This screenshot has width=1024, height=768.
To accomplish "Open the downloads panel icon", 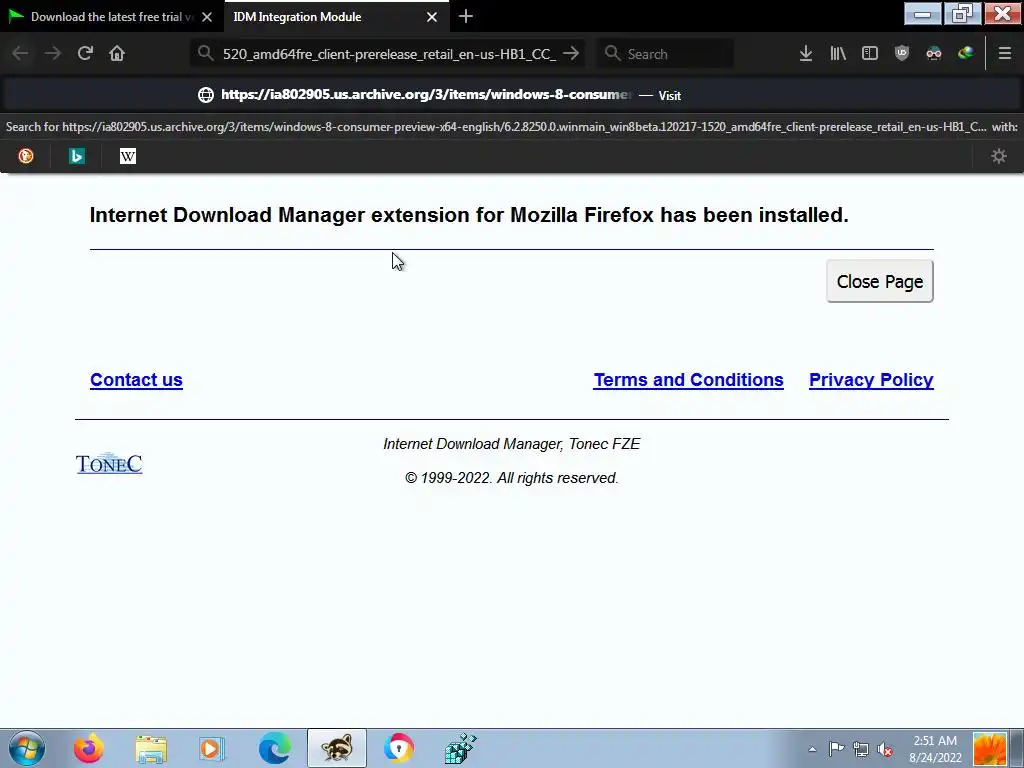I will coord(806,54).
